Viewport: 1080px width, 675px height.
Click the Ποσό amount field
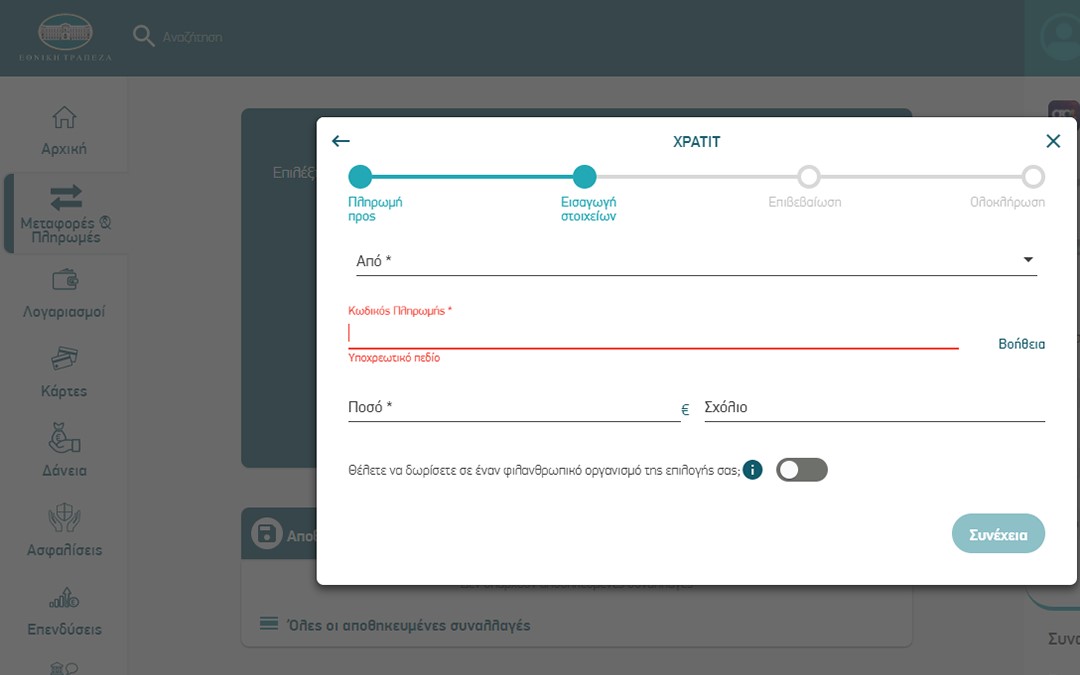(x=512, y=408)
